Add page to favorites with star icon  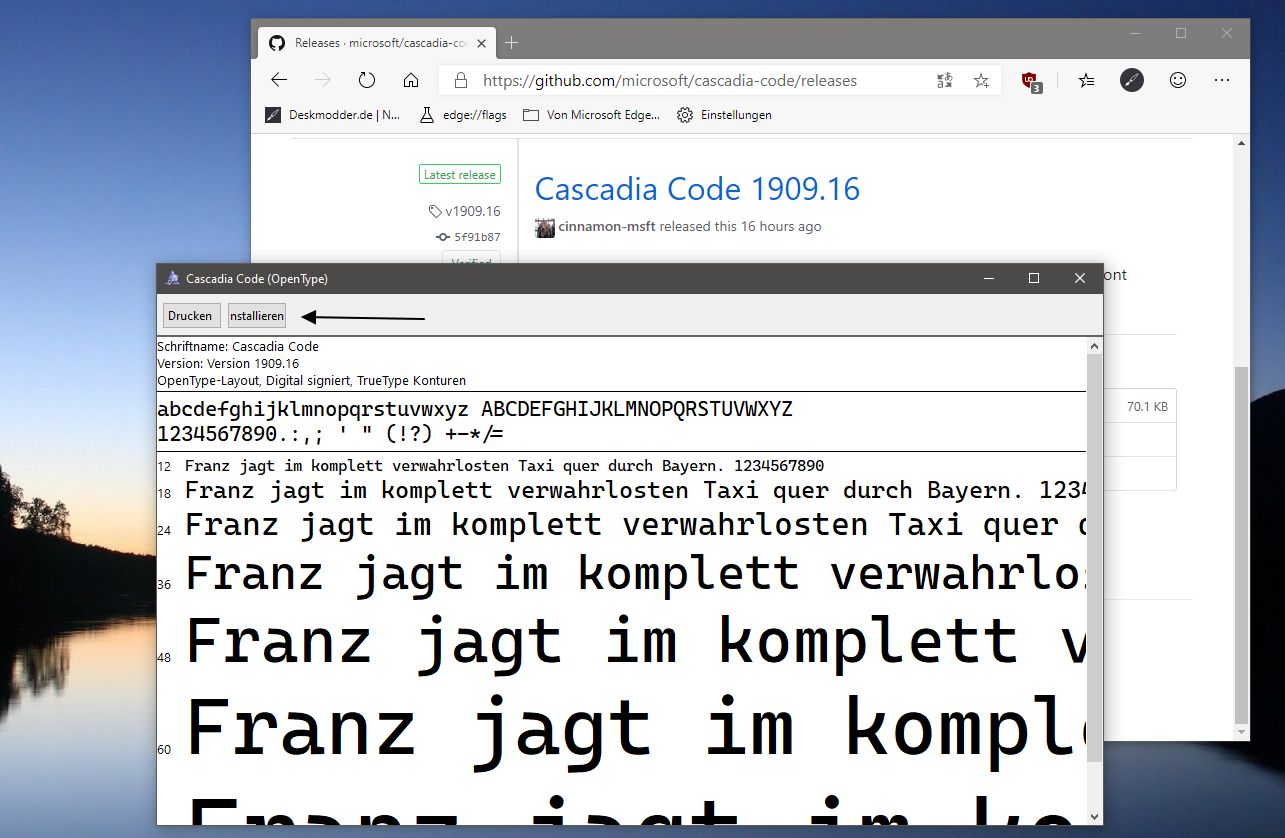[x=981, y=81]
